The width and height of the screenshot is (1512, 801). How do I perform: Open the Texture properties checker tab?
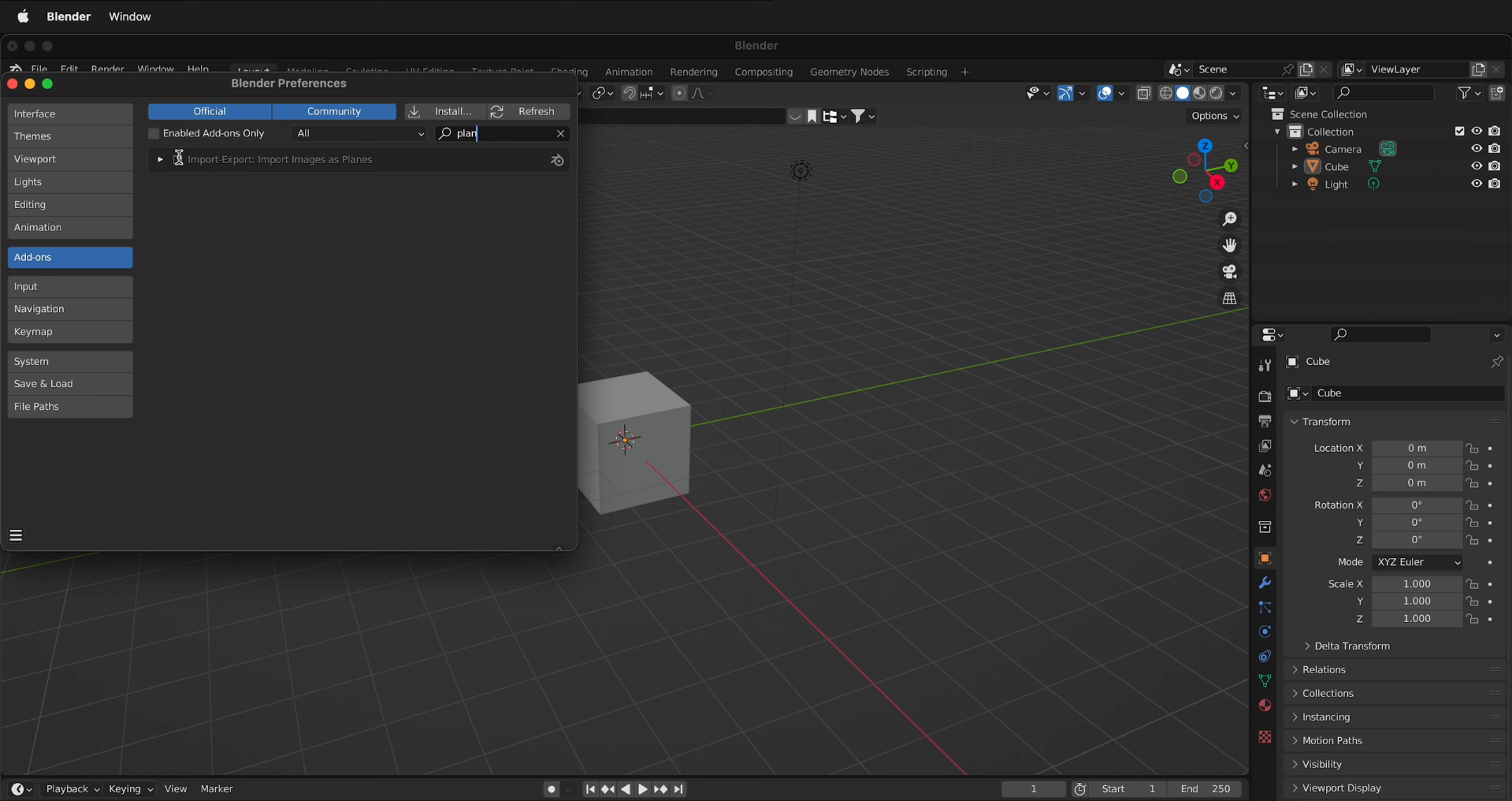pyautogui.click(x=1265, y=737)
